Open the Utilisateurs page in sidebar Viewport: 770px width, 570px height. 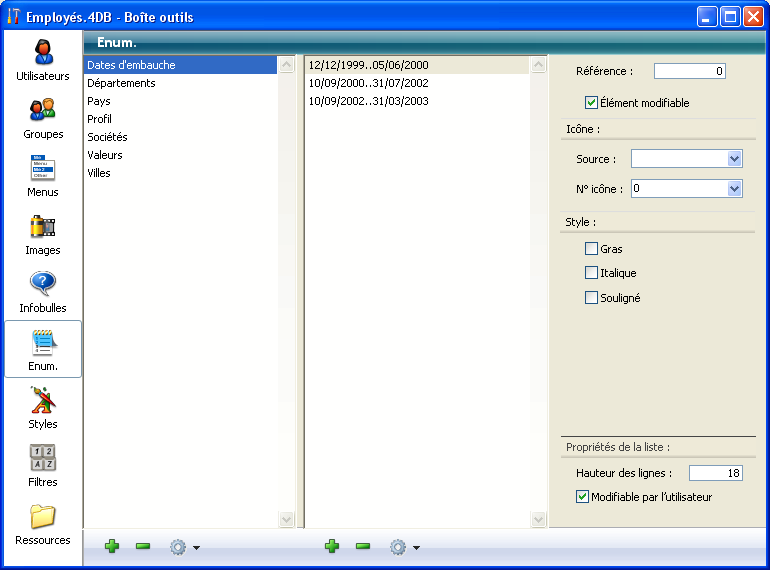(x=43, y=59)
